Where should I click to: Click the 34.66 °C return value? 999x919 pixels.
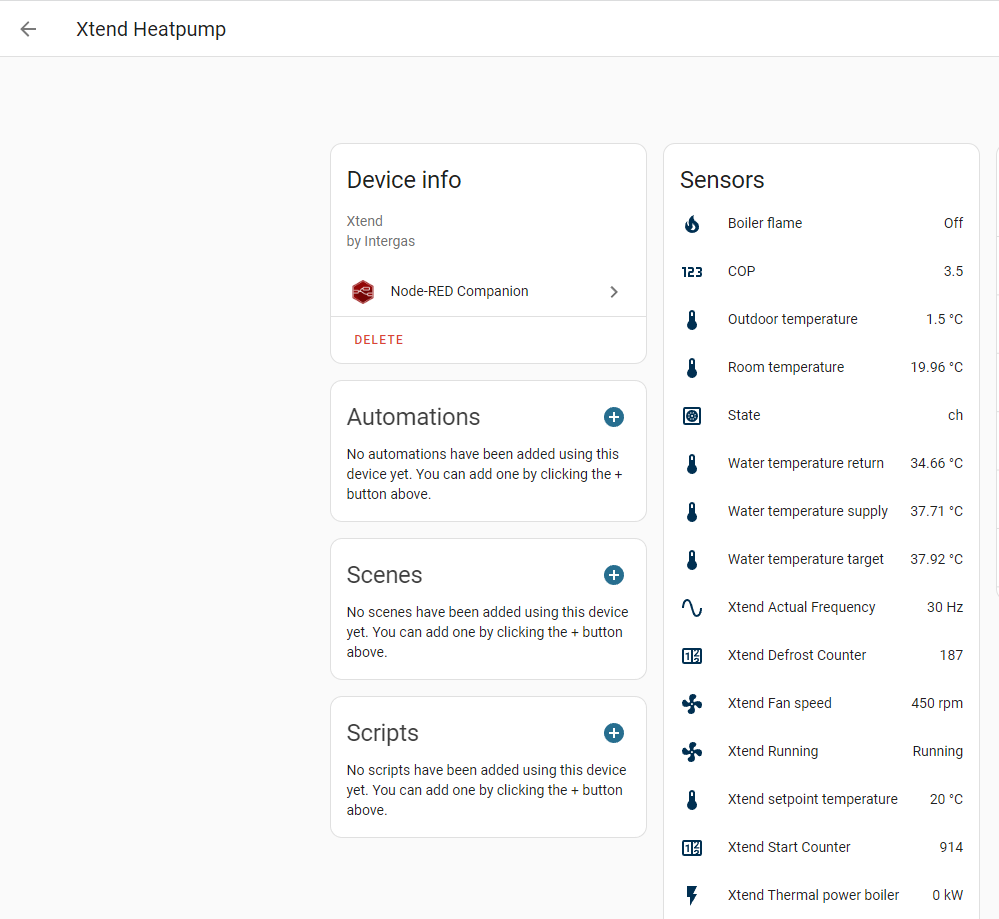click(x=937, y=463)
